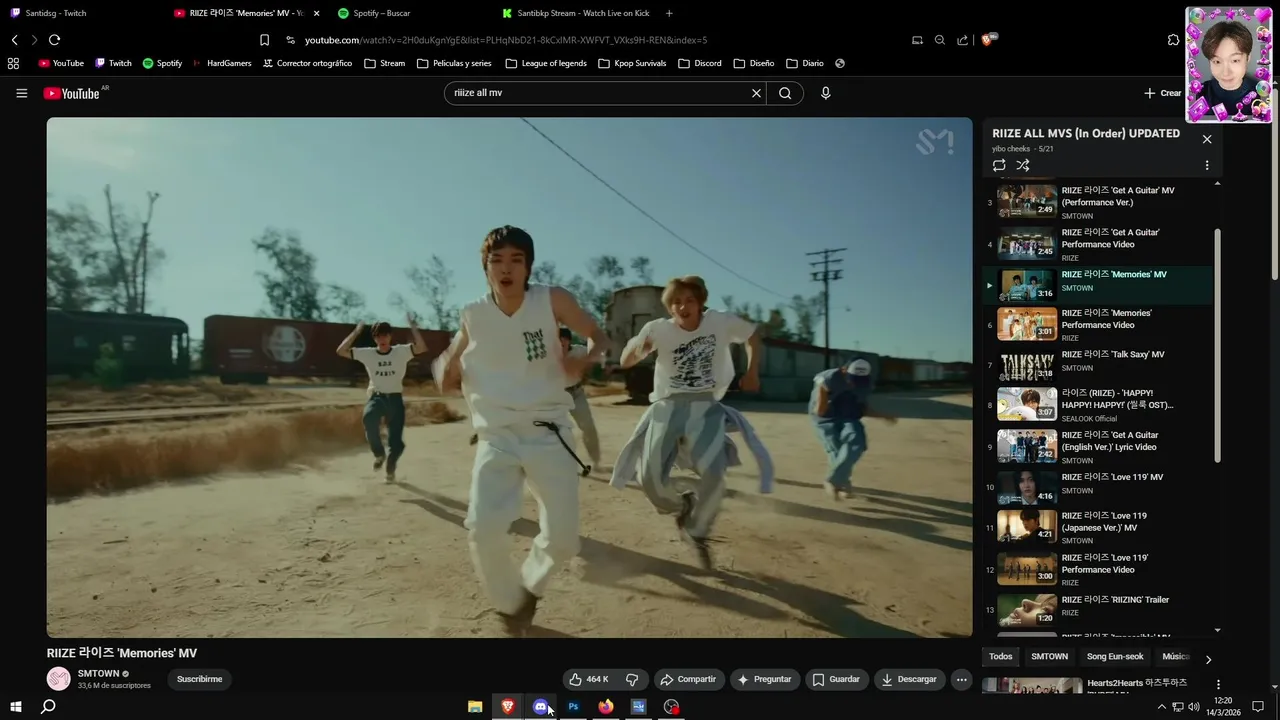Viewport: 1280px width, 720px height.
Task: Open the YouTube guide hamburger menu
Action: pyautogui.click(x=21, y=93)
